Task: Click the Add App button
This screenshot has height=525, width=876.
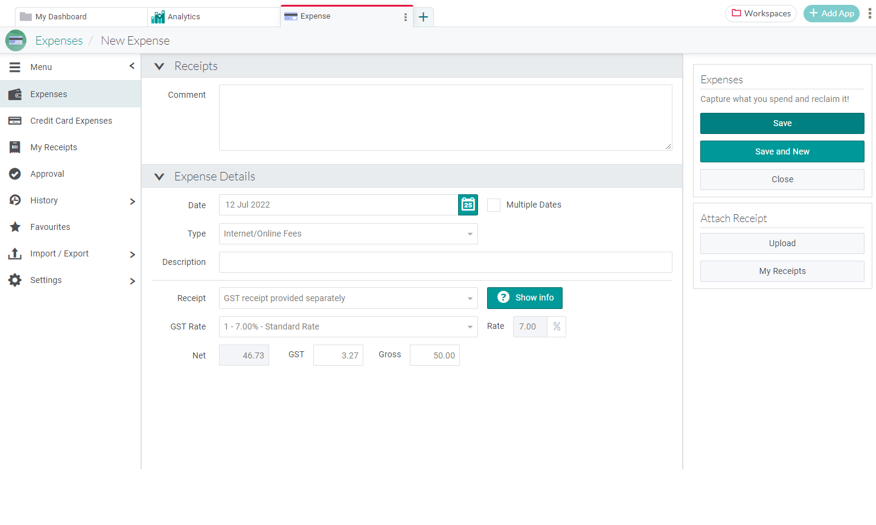Action: [x=831, y=13]
